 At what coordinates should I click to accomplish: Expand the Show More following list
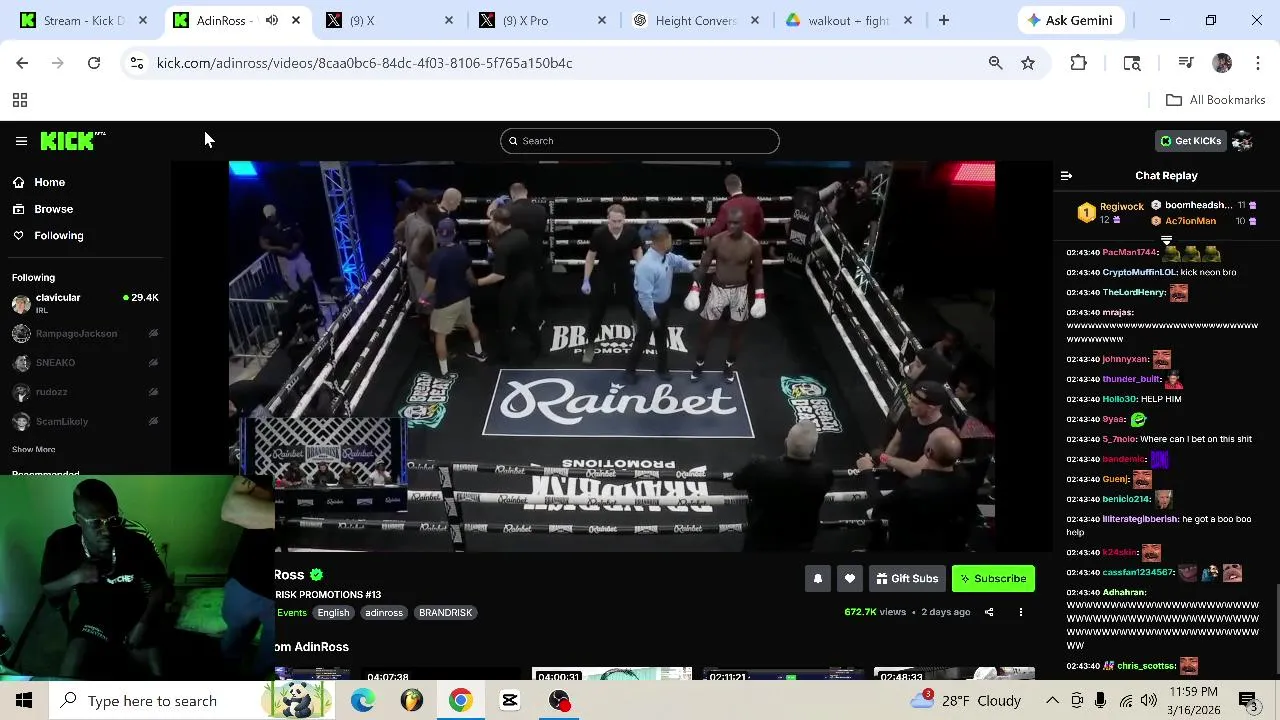[34, 449]
